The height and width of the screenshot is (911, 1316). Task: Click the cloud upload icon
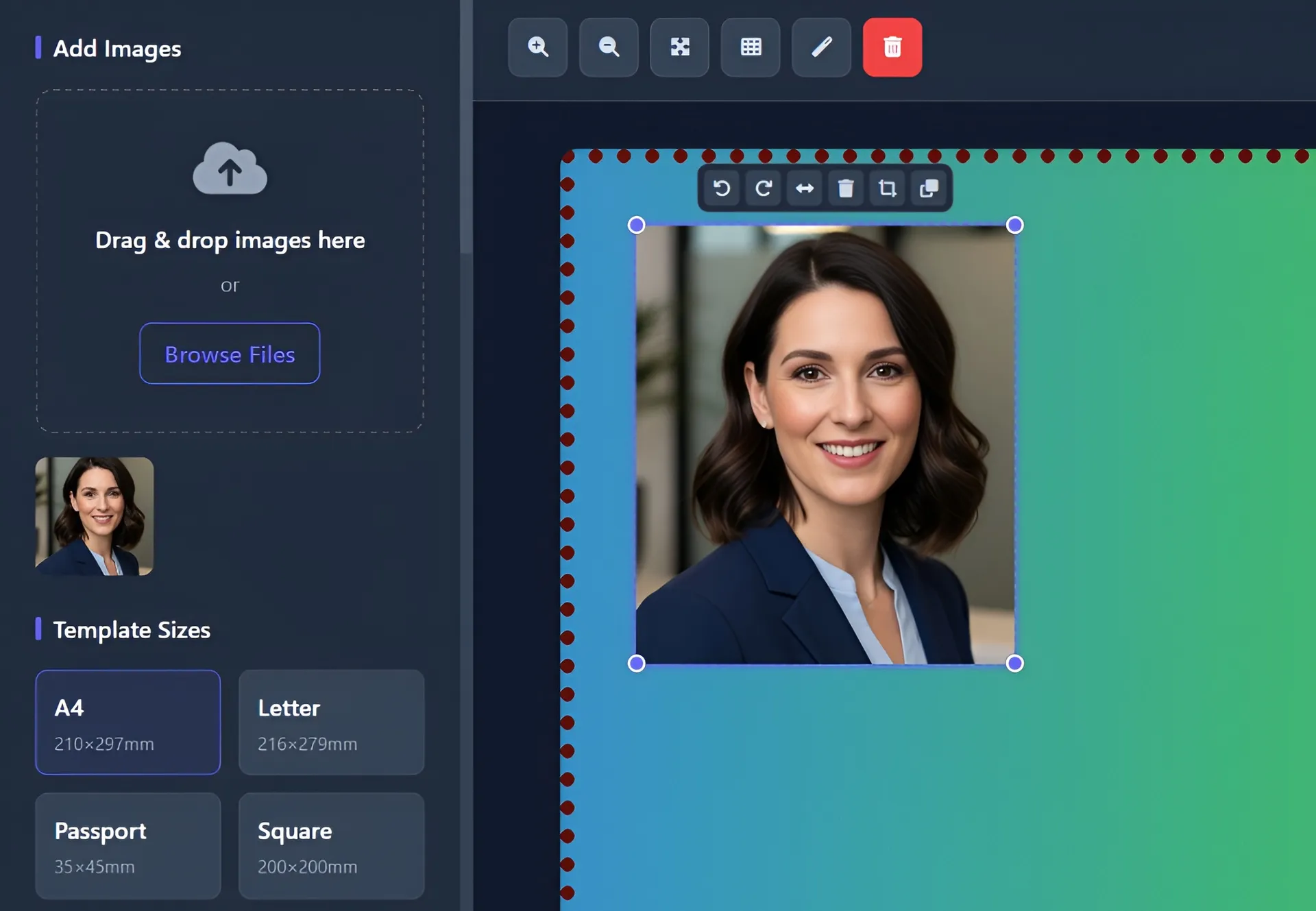click(x=230, y=169)
